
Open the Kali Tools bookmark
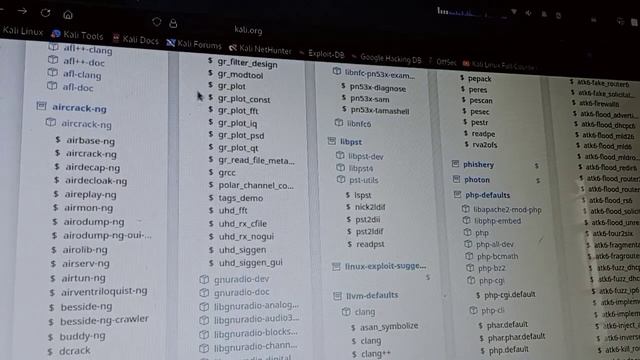(77, 35)
